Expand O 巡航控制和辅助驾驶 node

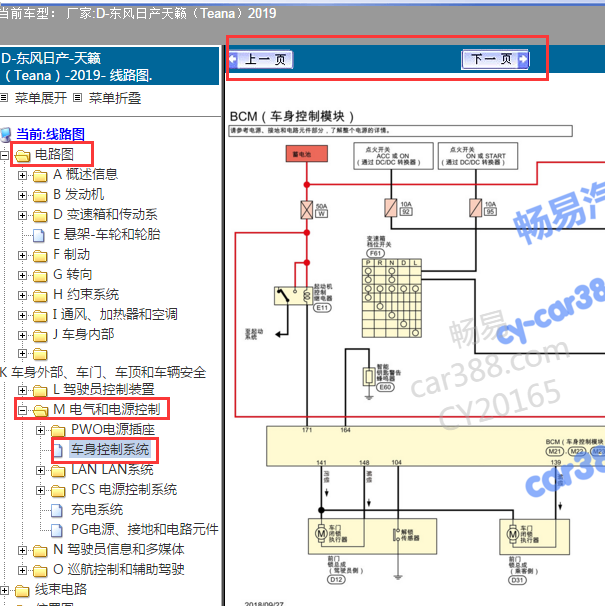pyautogui.click(x=22, y=570)
